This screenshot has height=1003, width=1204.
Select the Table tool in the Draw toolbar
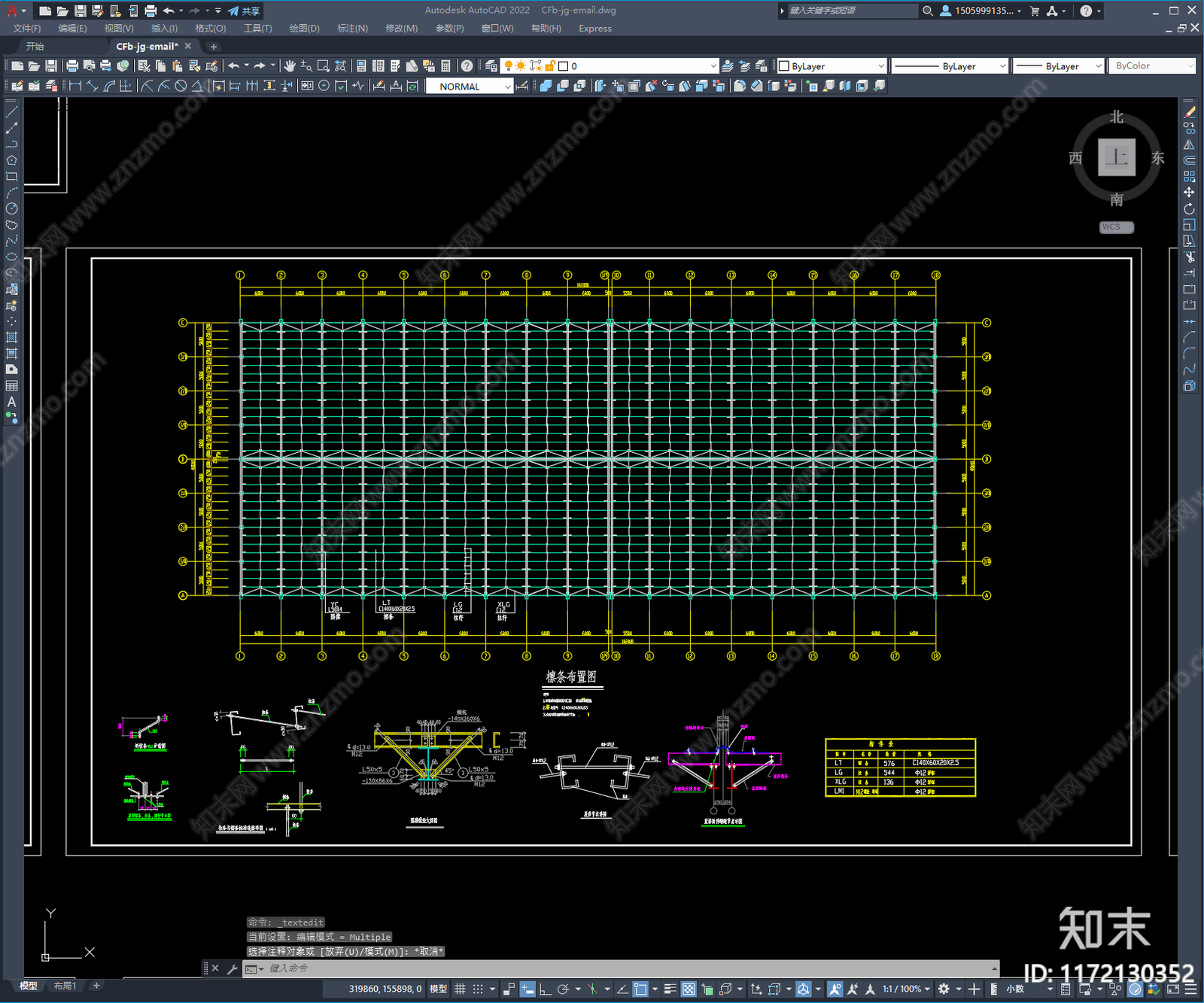[x=11, y=385]
